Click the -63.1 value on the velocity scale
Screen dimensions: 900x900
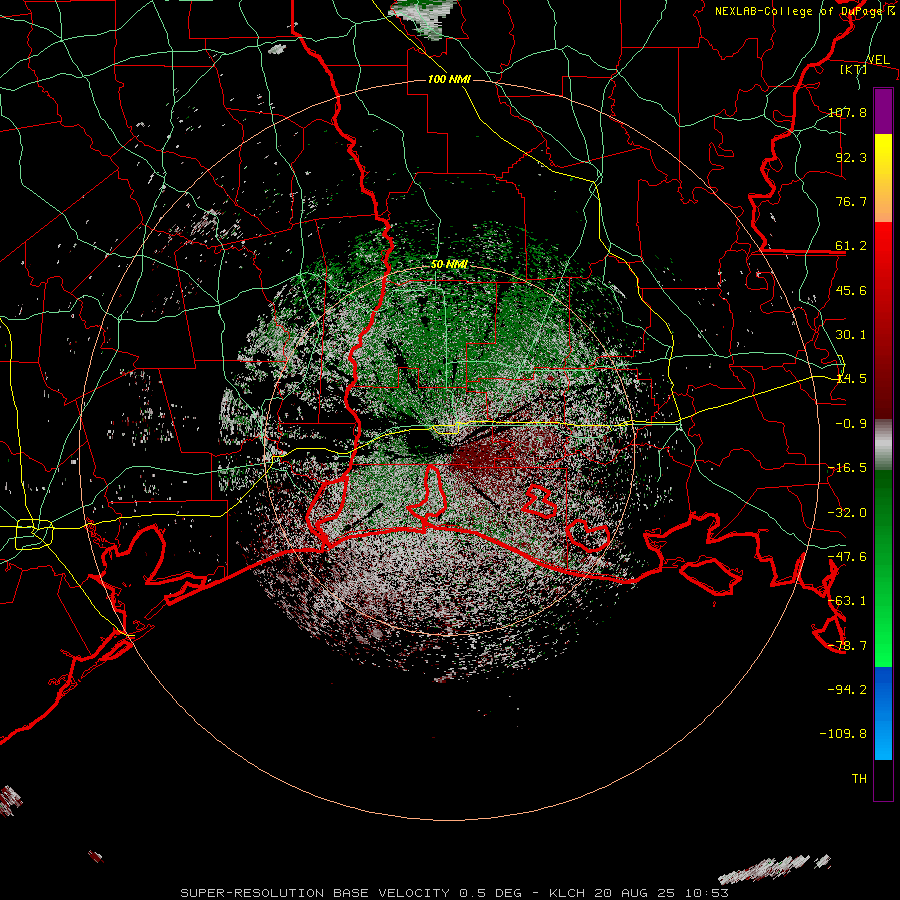click(847, 601)
